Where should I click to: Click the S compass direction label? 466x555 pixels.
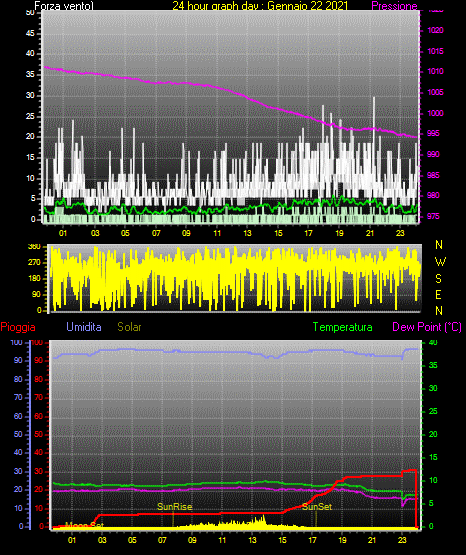pos(438,279)
